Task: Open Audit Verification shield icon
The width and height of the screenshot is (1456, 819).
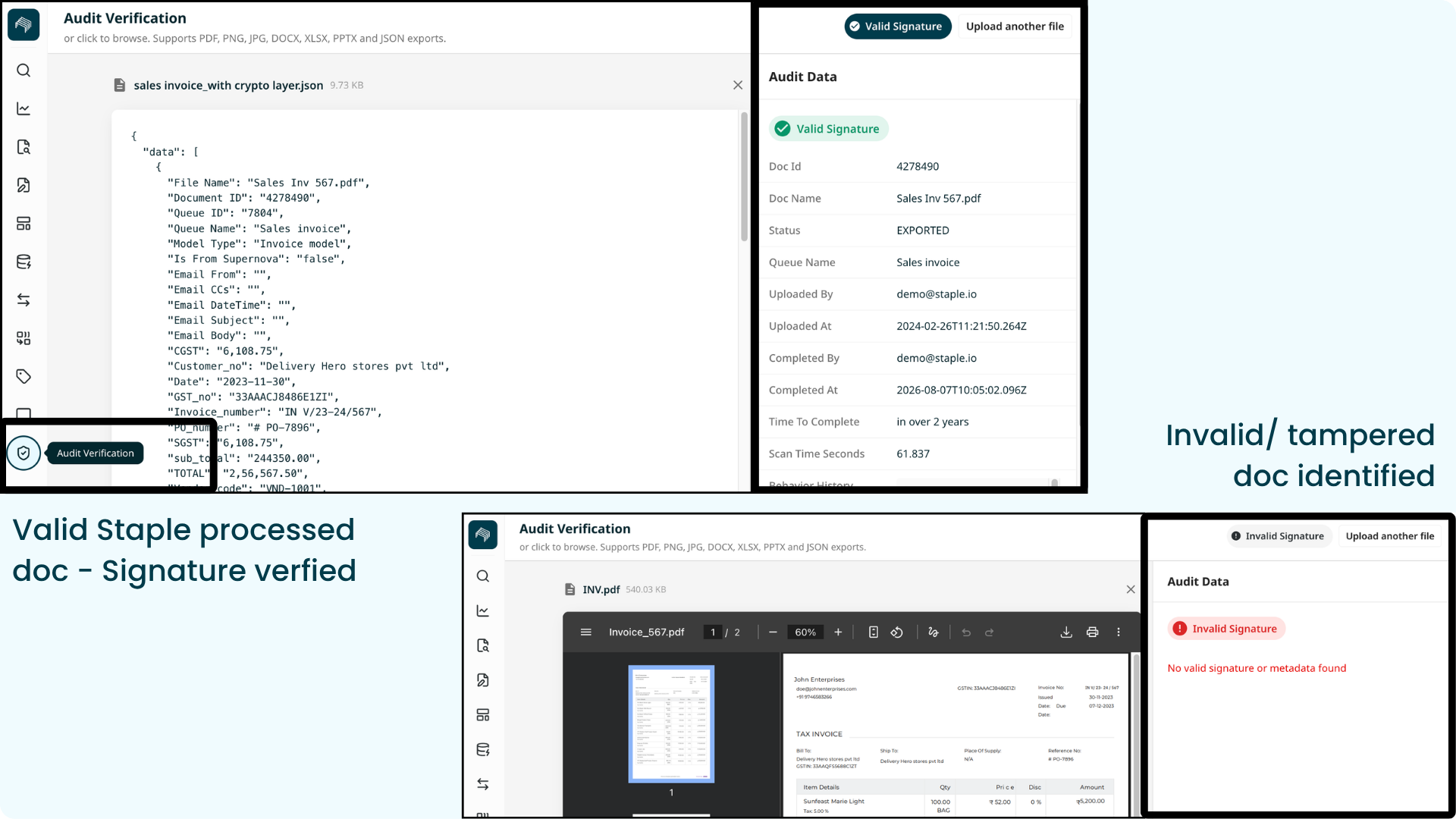Action: click(x=24, y=453)
